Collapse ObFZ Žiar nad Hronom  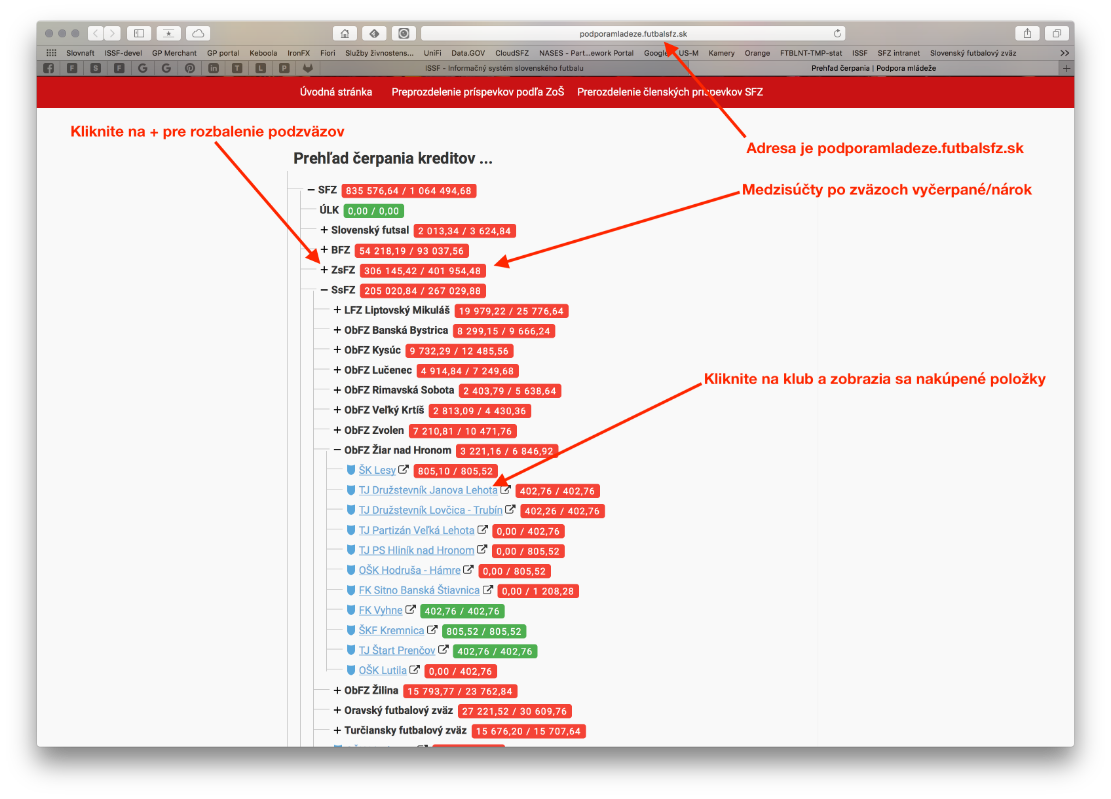[337, 450]
